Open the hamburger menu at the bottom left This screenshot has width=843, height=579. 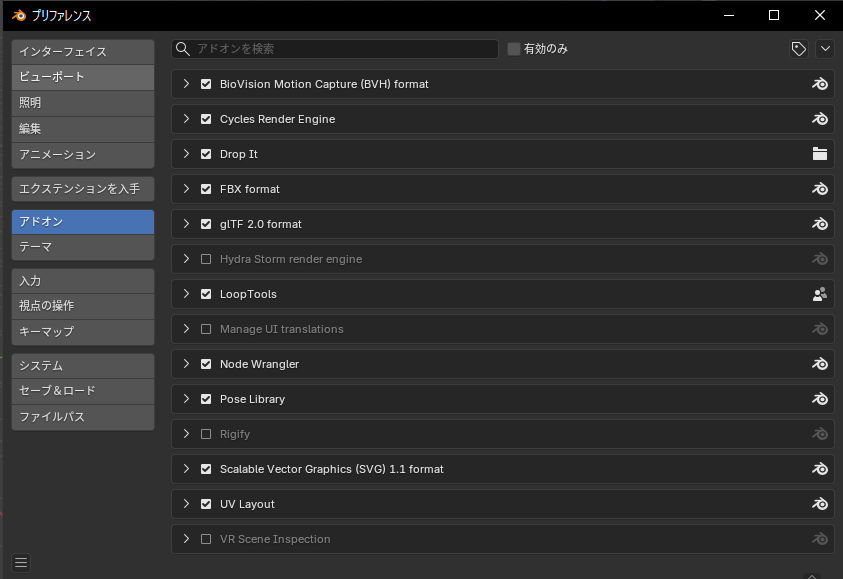[21, 563]
